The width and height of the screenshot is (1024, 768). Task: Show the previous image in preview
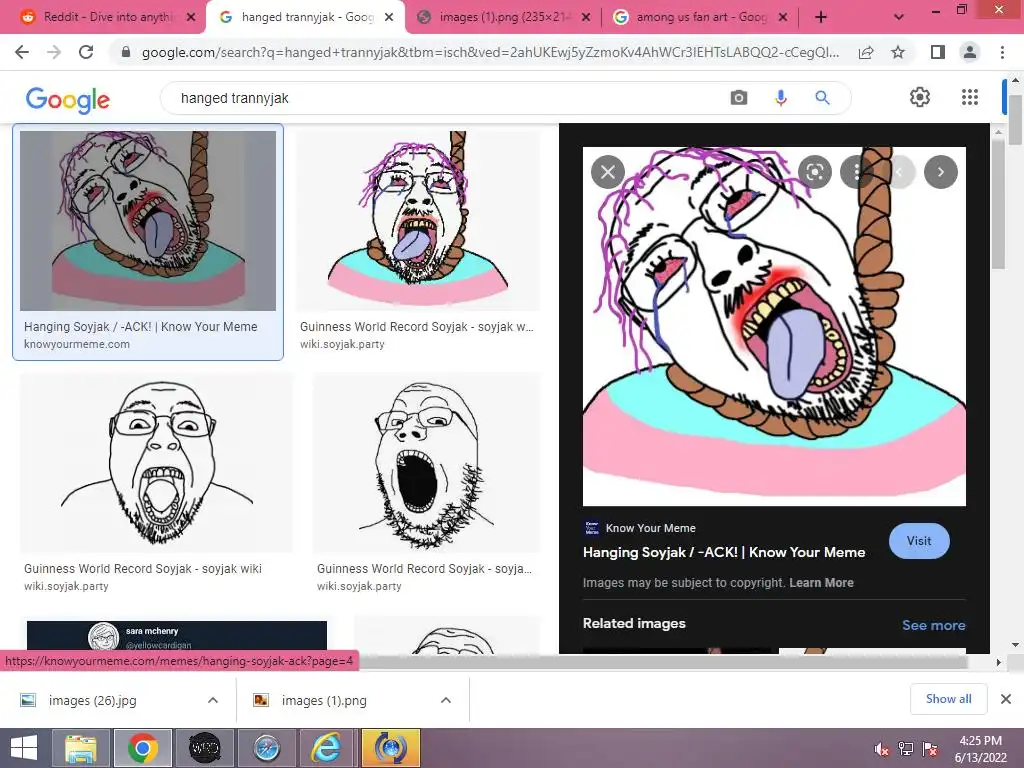coord(899,172)
